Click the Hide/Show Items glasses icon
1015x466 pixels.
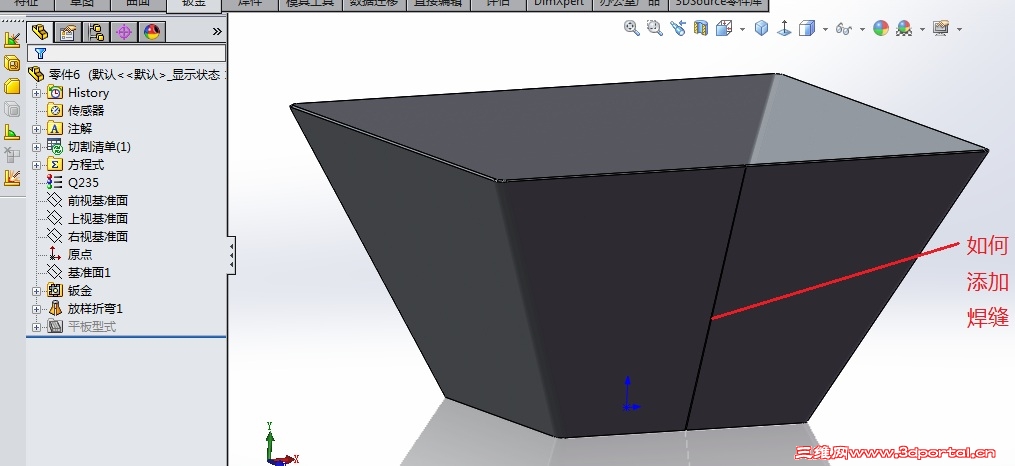843,29
